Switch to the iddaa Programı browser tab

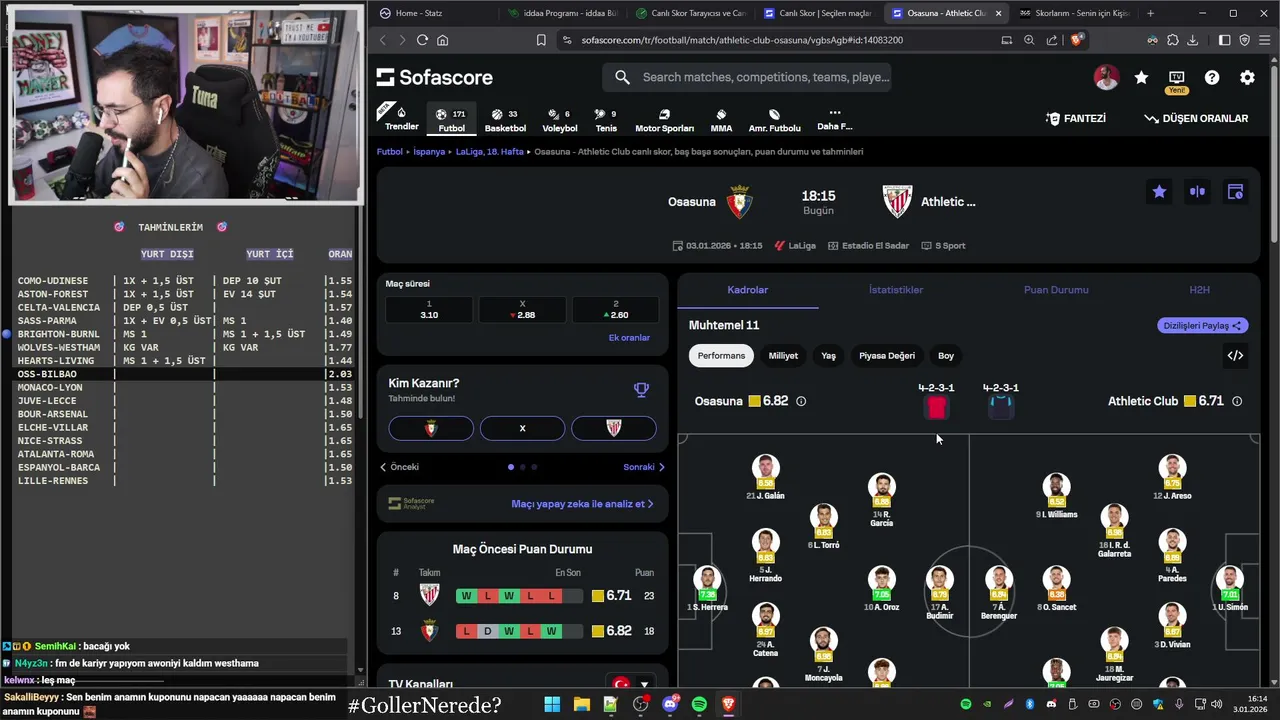coord(565,13)
